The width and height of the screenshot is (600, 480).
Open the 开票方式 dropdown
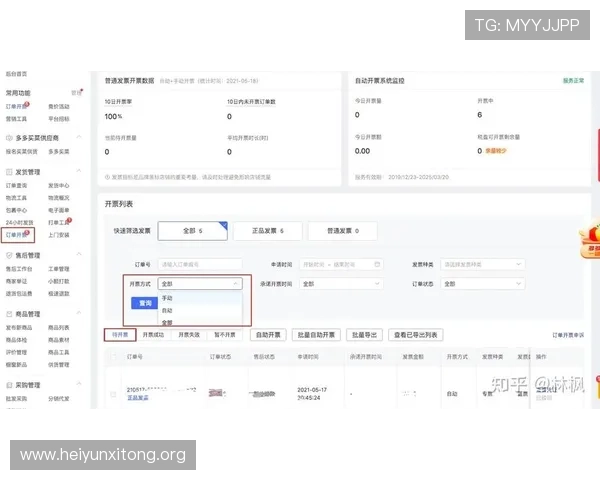pyautogui.click(x=200, y=284)
